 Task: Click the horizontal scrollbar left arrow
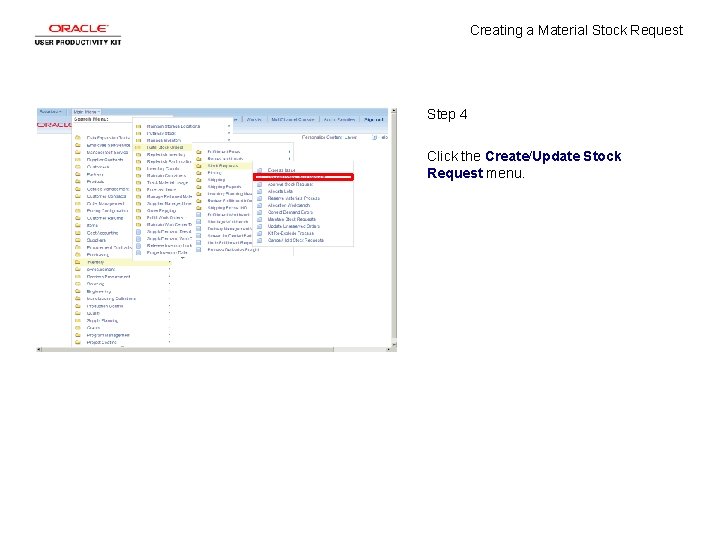[39, 349]
